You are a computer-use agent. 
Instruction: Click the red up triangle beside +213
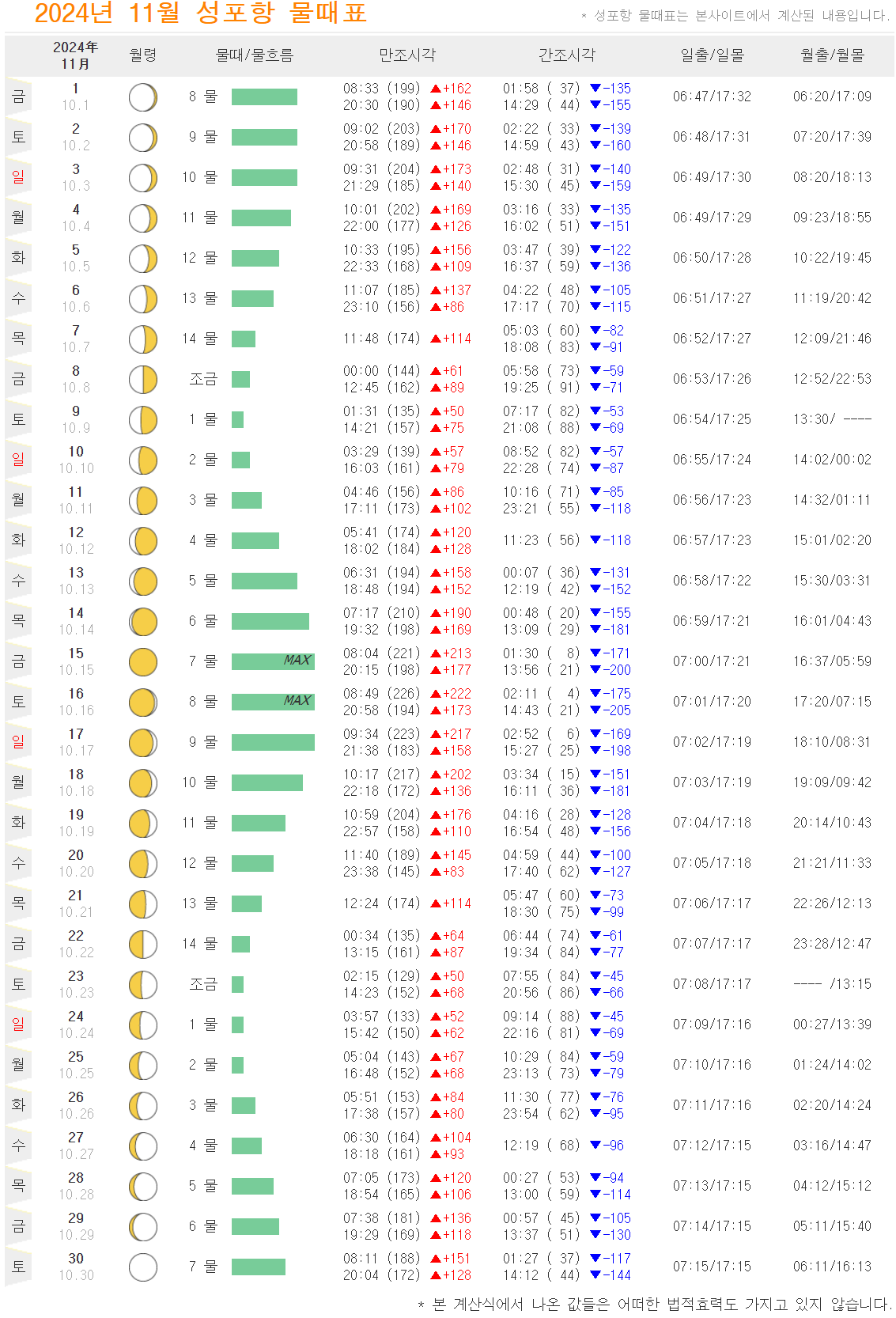436,653
